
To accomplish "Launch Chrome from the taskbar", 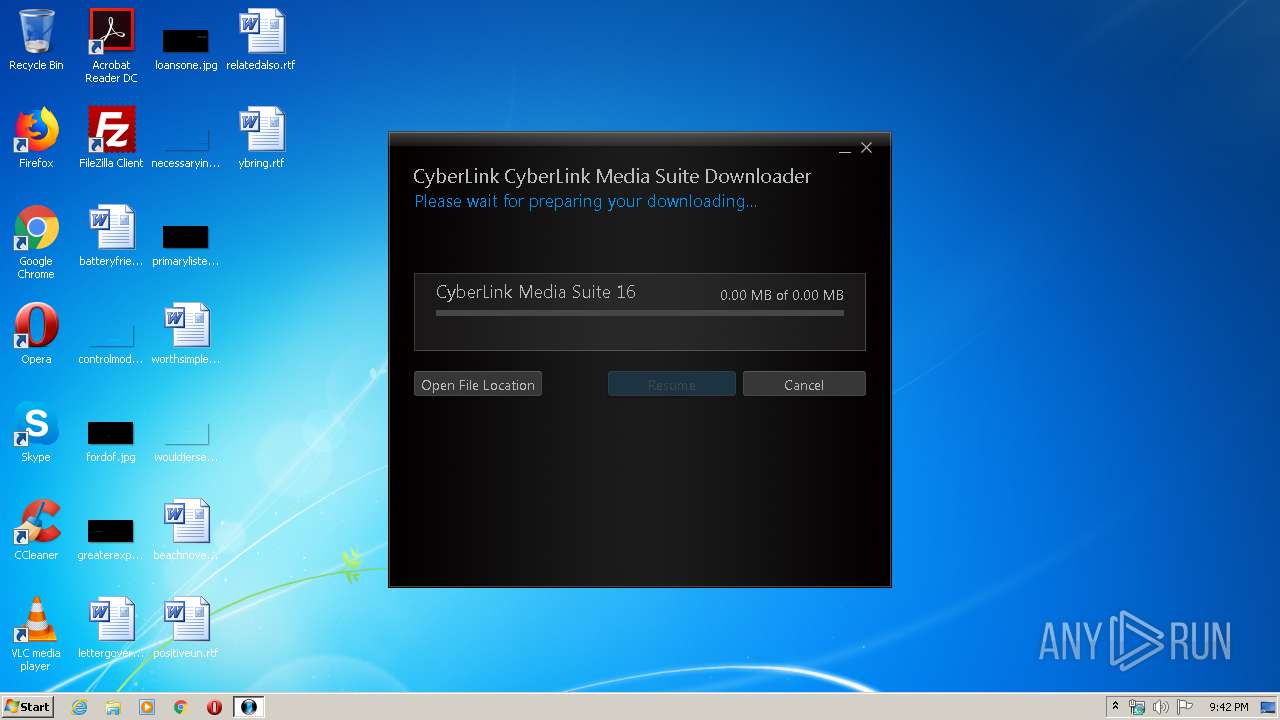I will pyautogui.click(x=181, y=707).
